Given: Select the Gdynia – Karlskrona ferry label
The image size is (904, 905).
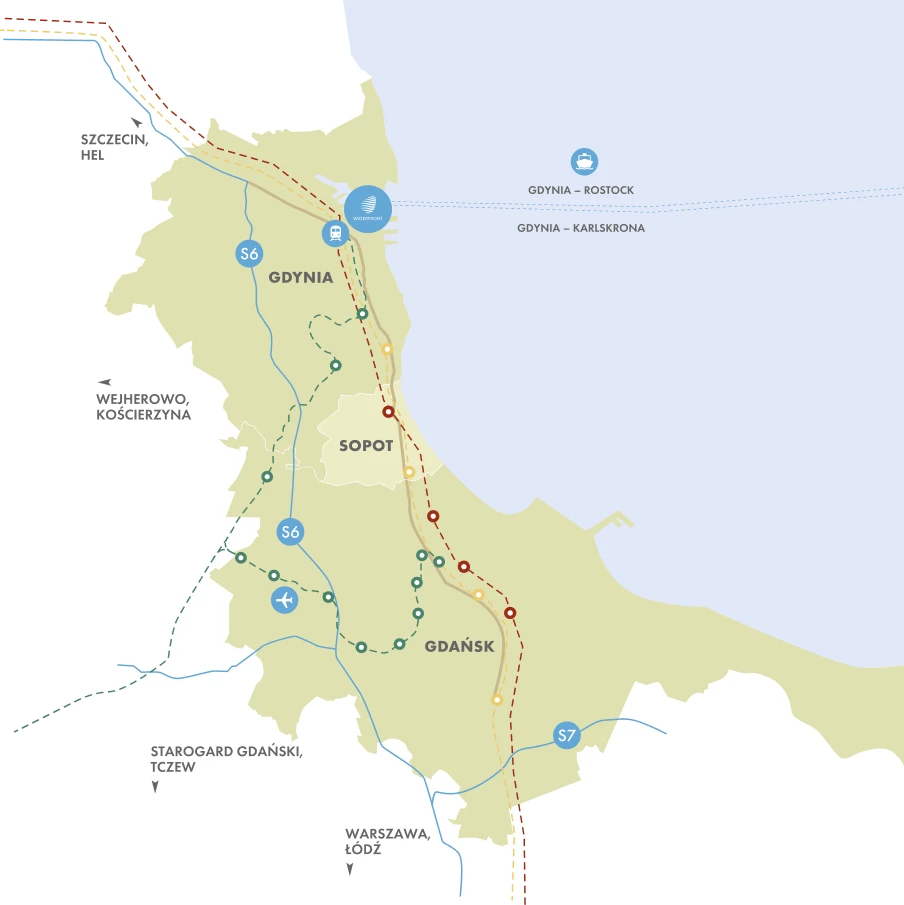Looking at the screenshot, I should point(581,228).
